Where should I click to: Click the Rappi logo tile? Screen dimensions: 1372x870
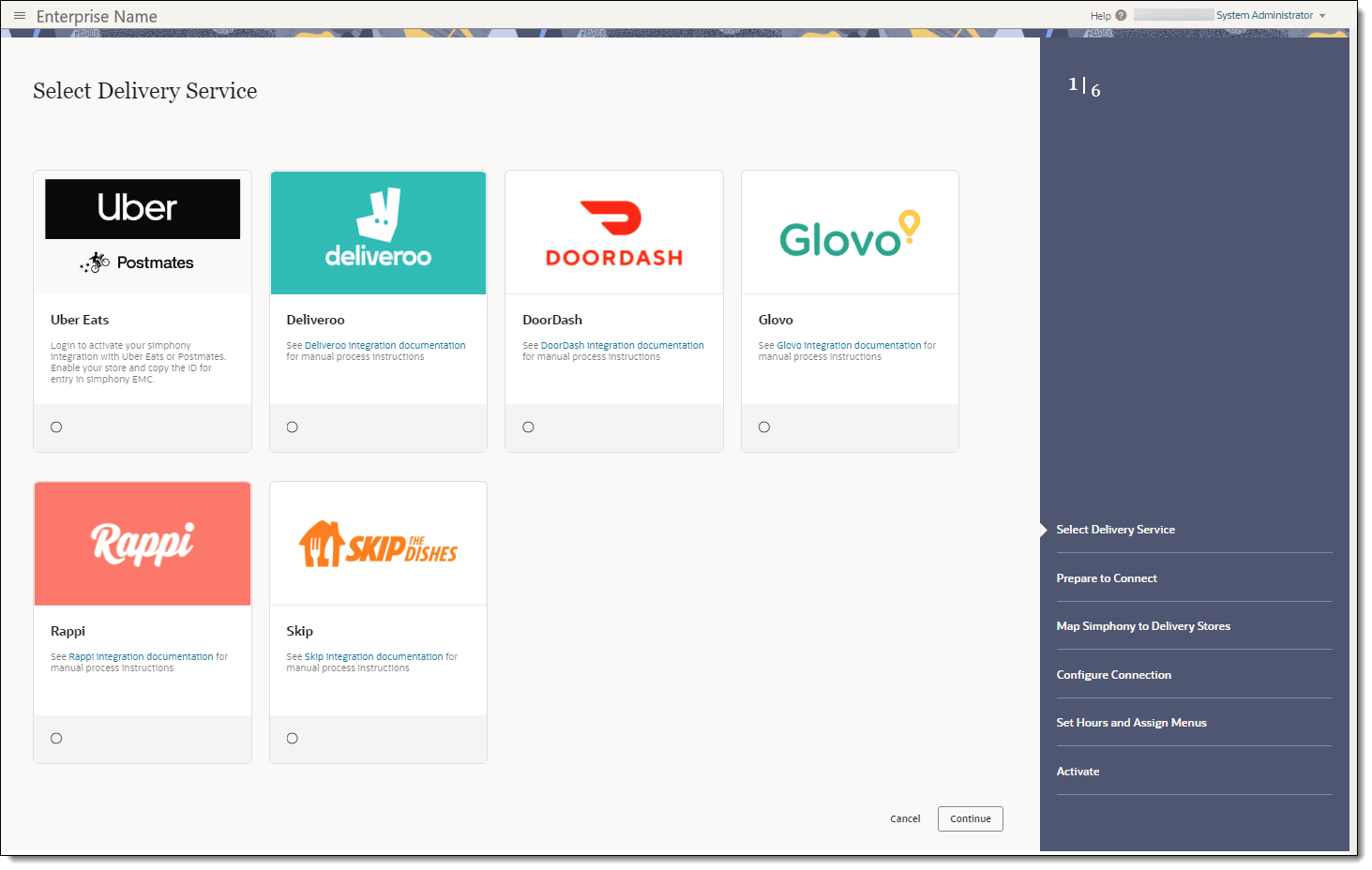(x=143, y=544)
